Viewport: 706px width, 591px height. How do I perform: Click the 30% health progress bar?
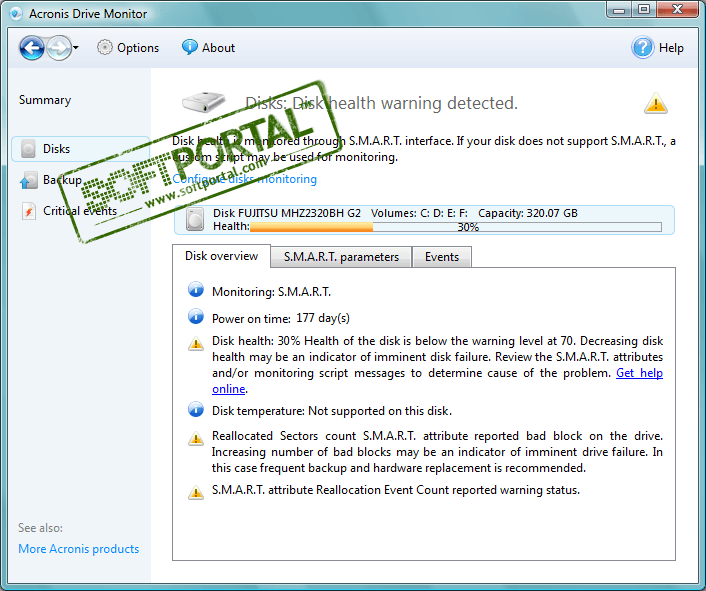coord(456,227)
